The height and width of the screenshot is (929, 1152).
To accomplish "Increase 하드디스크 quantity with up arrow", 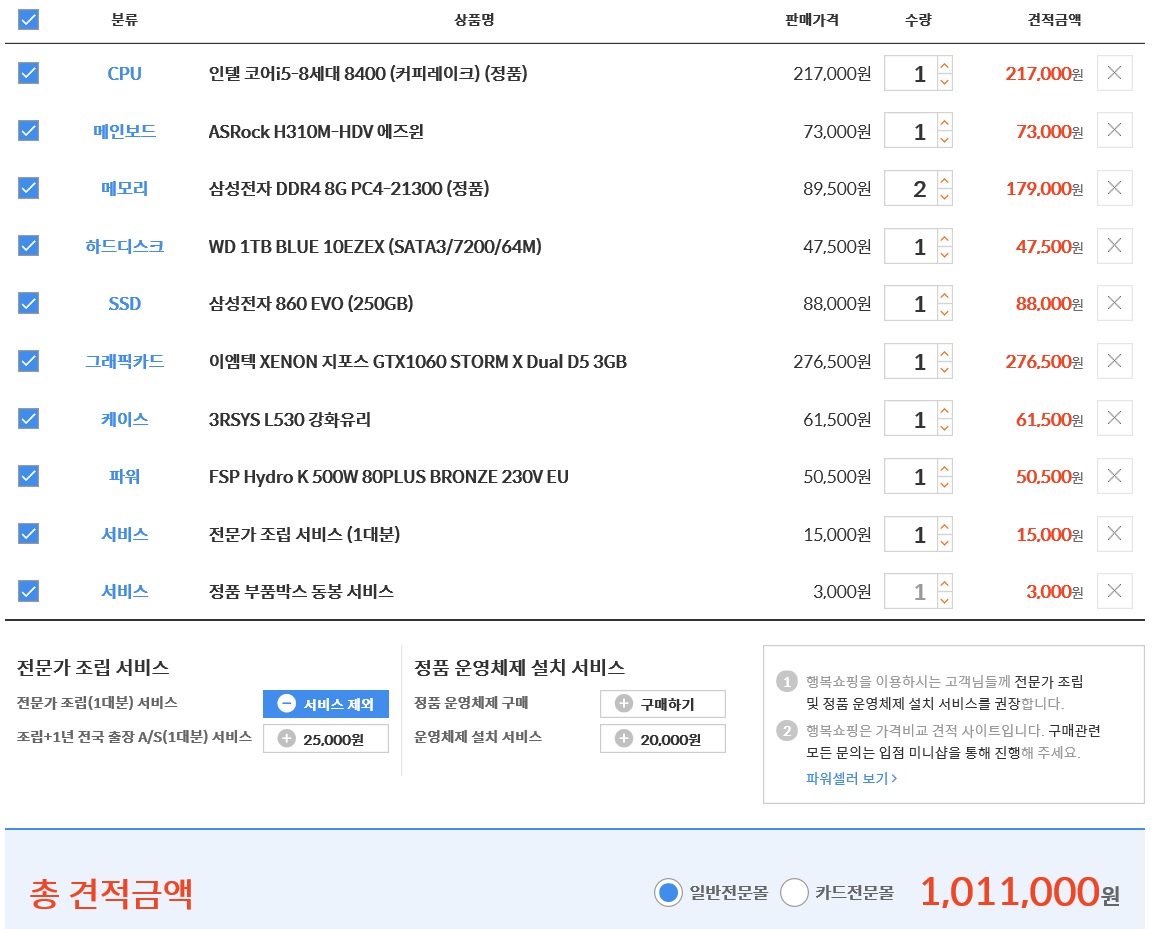I will pyautogui.click(x=945, y=237).
